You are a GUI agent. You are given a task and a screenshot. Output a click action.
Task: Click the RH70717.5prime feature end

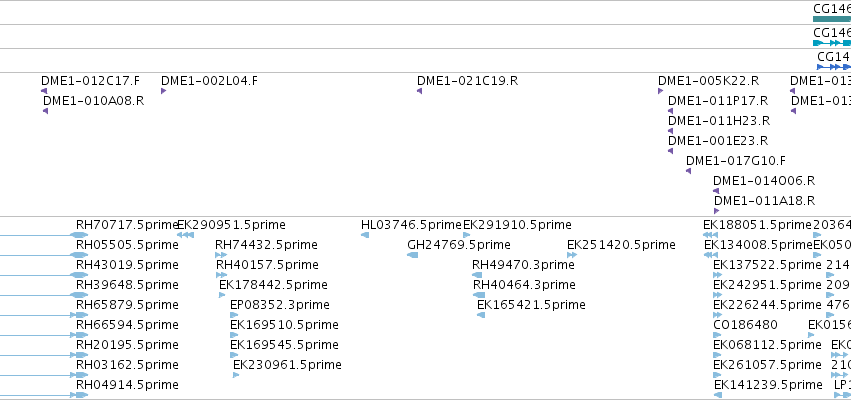(x=79, y=235)
